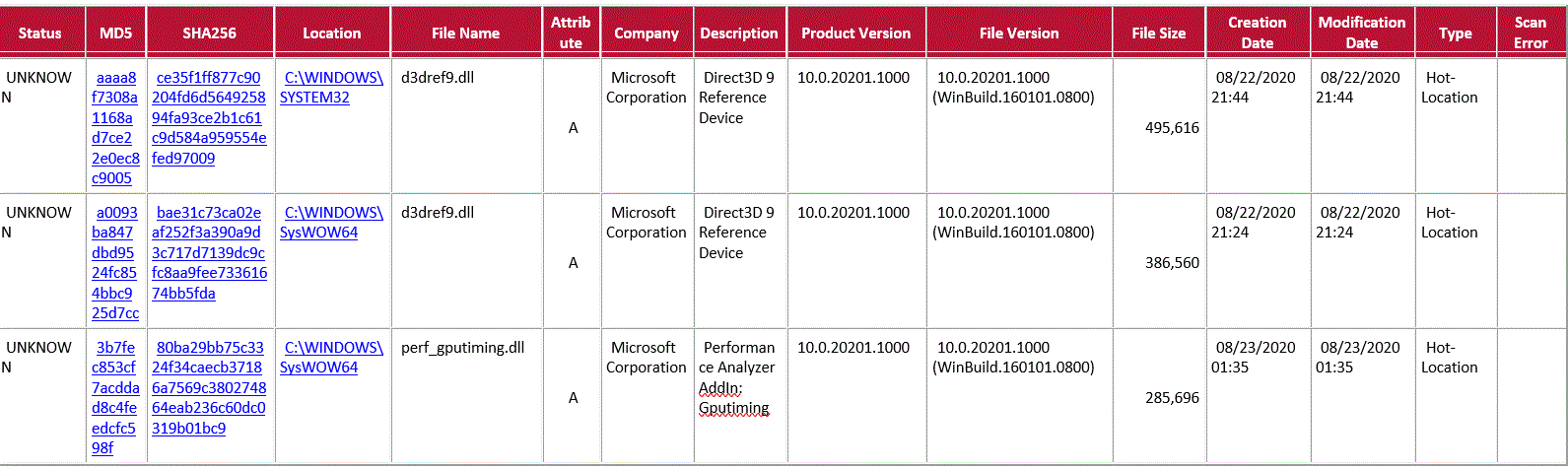Open the MD5 hash link starting with 3b7fe
This screenshot has width=1568, height=469.
[x=116, y=397]
